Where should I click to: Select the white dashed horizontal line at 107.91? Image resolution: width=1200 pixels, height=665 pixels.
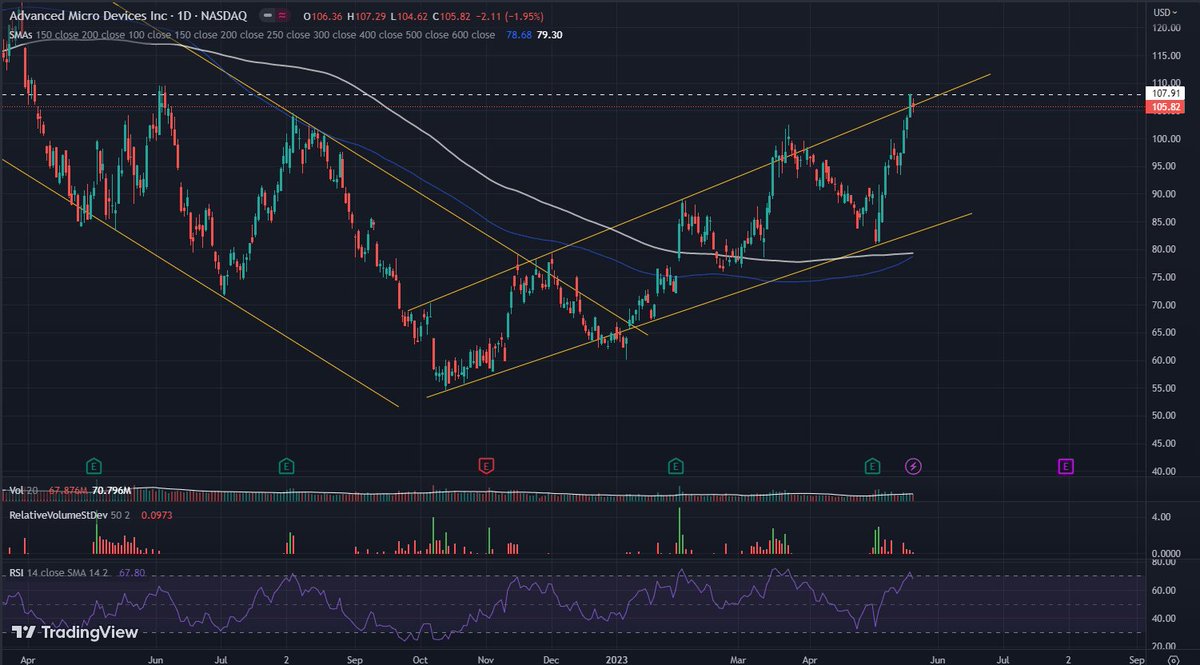[575, 95]
